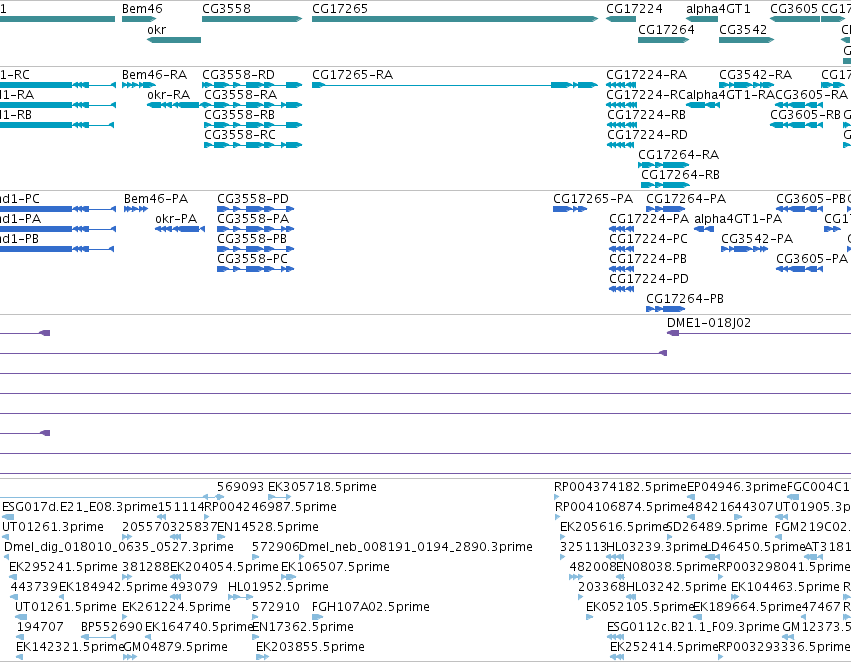This screenshot has height=662, width=851.
Task: Click the long CG17265 gene bar
Action: coord(455,19)
